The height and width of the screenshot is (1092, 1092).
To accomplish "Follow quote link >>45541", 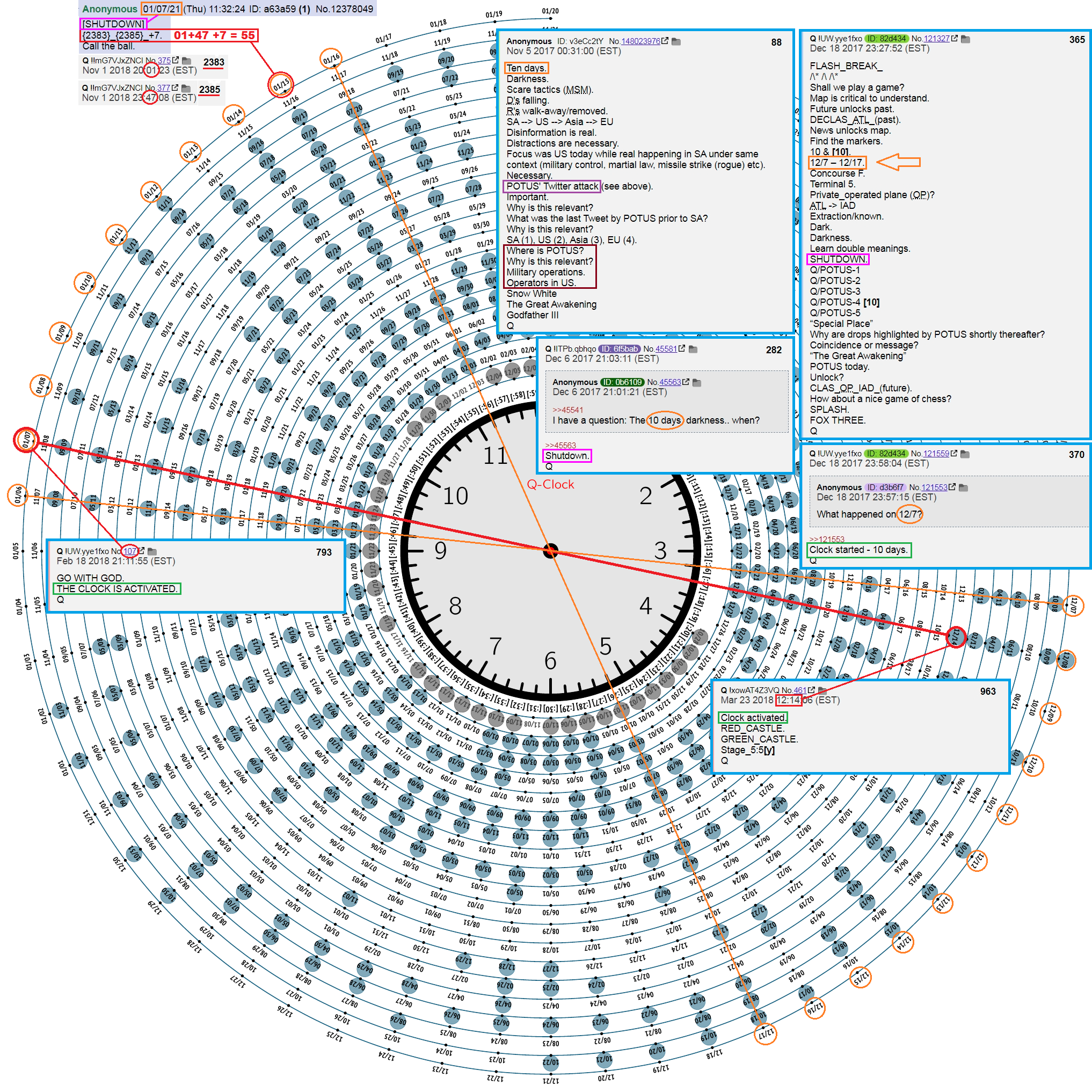I will coord(568,410).
